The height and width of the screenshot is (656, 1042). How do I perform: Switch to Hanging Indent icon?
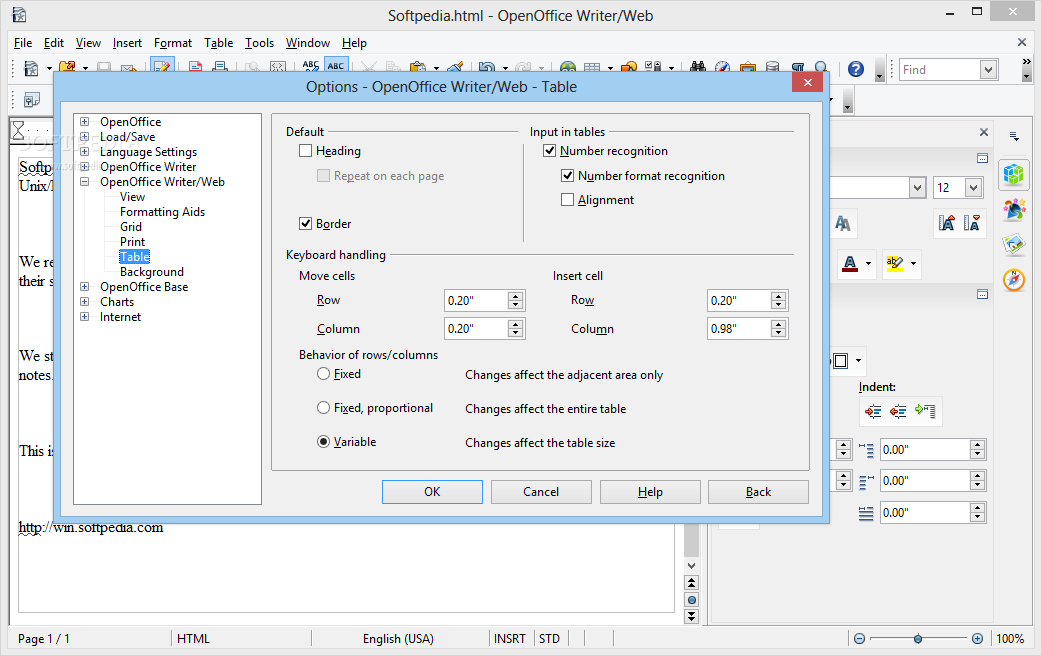coord(924,411)
